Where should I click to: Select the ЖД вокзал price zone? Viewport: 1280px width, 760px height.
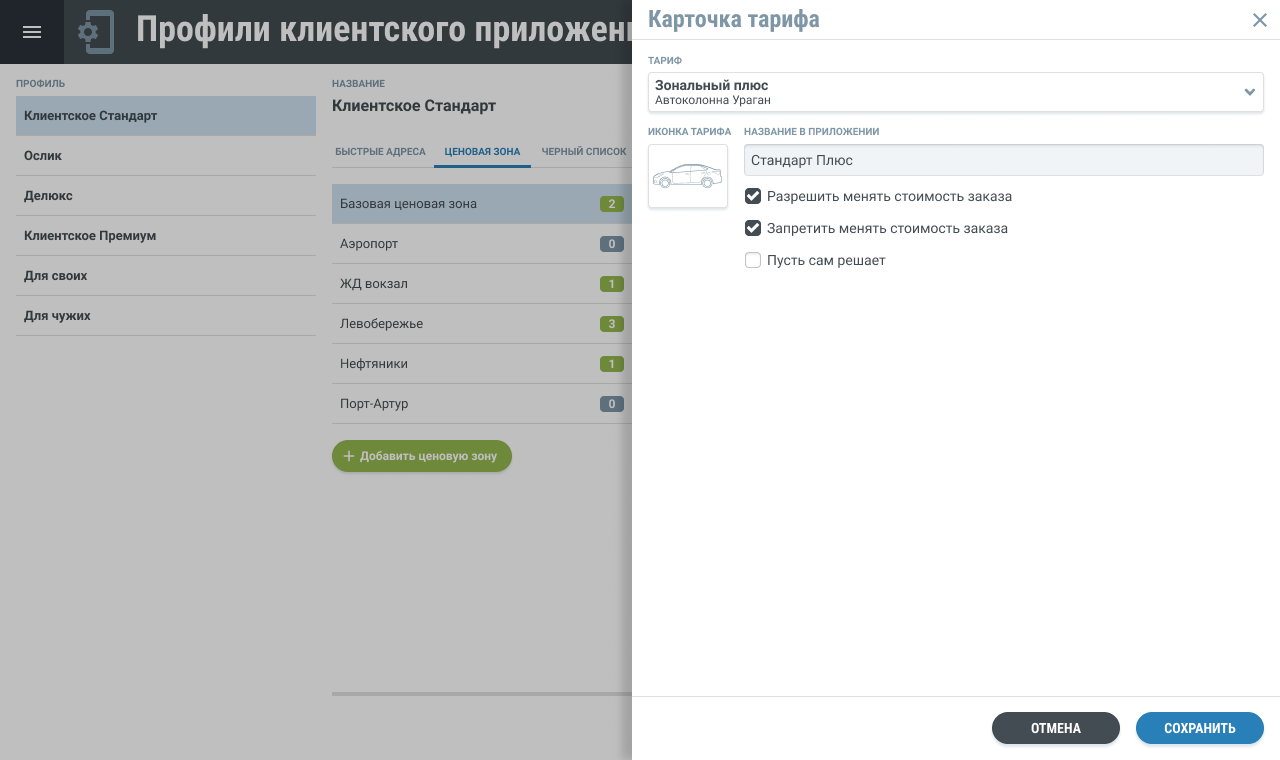(x=460, y=284)
